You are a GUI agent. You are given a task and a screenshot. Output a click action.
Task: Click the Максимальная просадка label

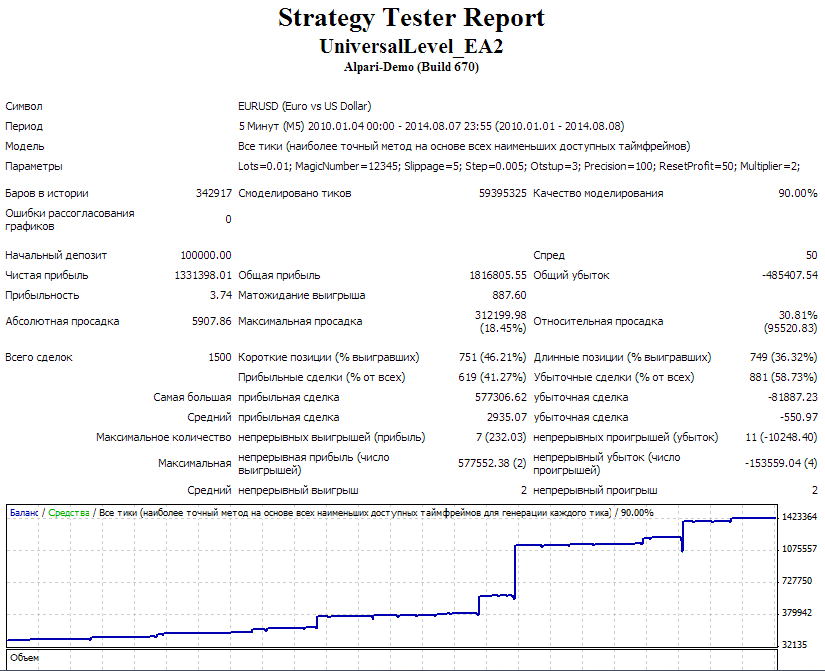pyautogui.click(x=300, y=321)
